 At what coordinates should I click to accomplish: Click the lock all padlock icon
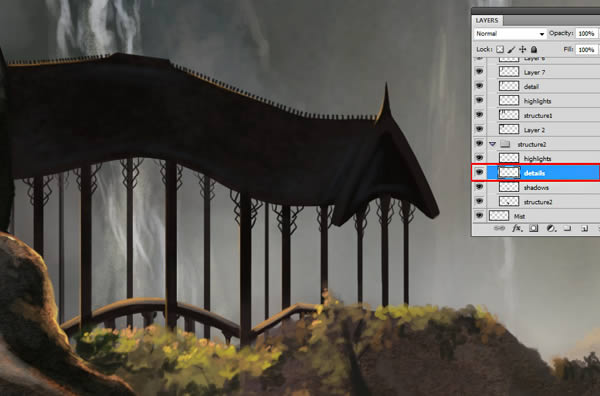[534, 49]
